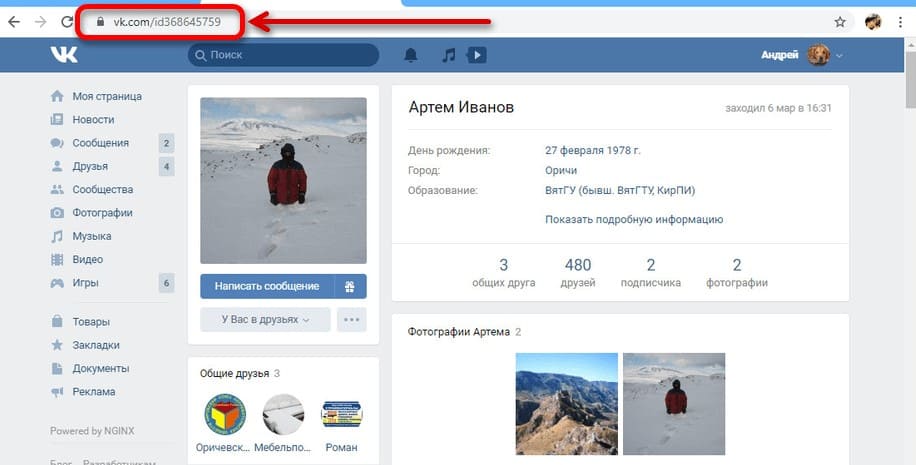Click Chrome profile avatar icon
Screen dimensions: 916x465
[873, 22]
